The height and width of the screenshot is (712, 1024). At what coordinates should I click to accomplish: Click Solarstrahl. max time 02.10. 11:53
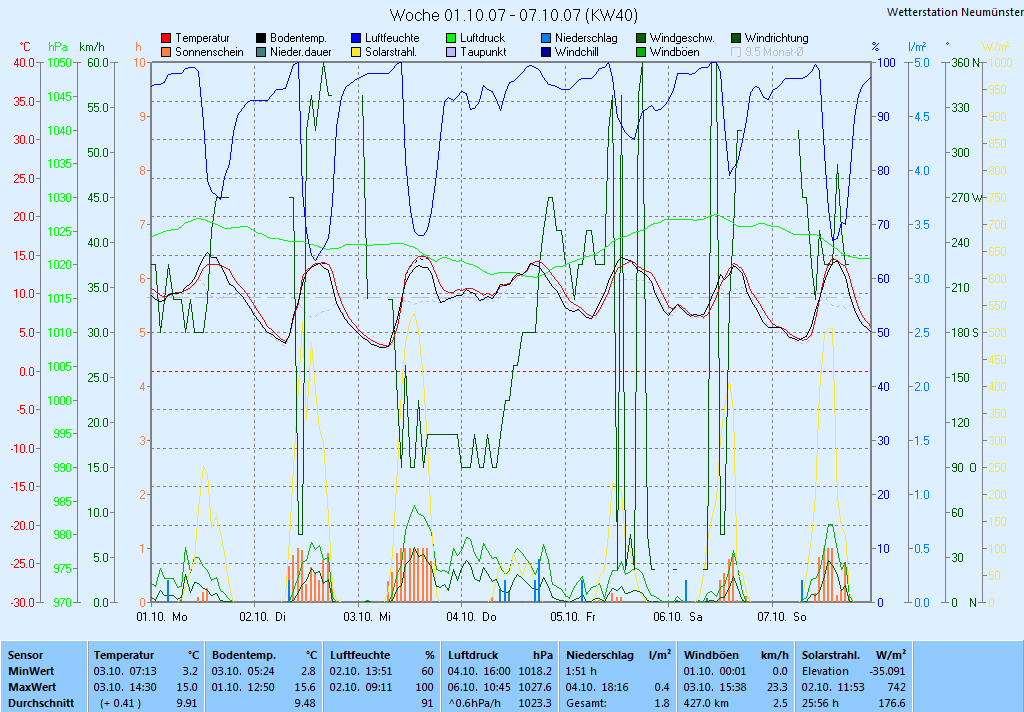click(833, 687)
